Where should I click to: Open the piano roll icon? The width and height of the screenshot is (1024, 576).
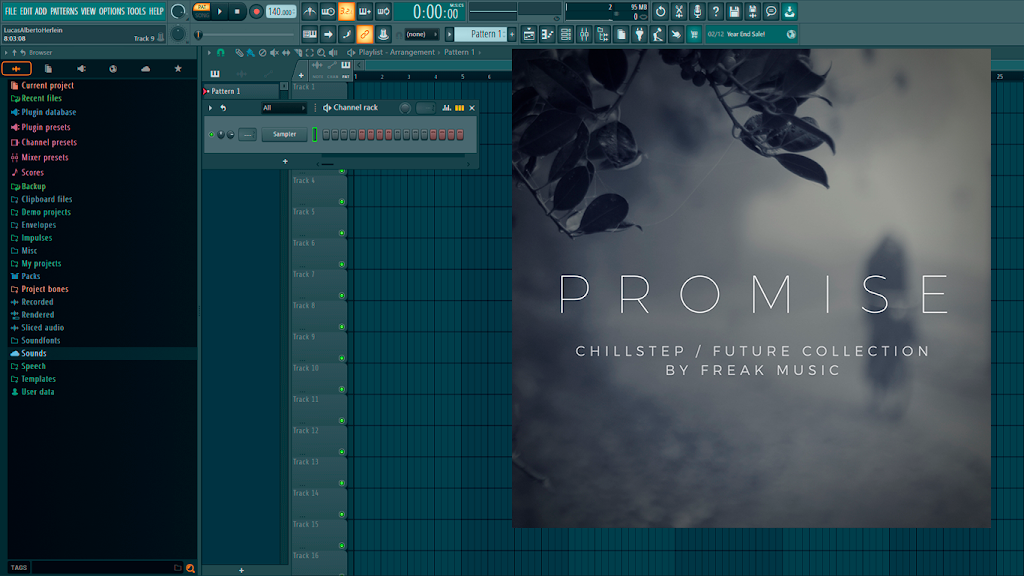547,35
